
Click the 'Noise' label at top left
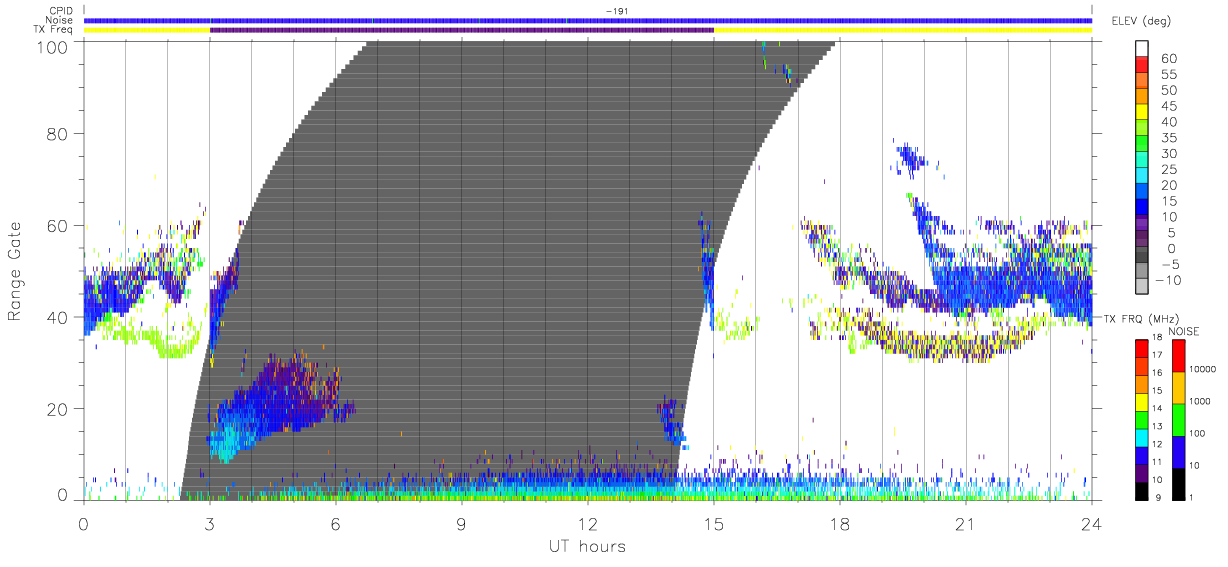coord(60,20)
